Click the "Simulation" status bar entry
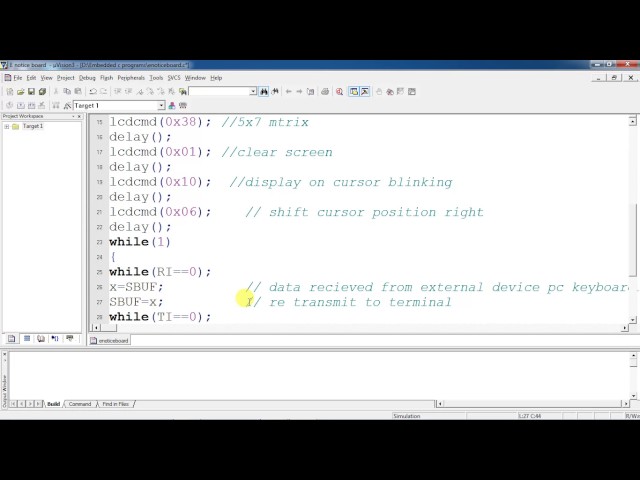Viewport: 640px width, 480px height. click(x=407, y=416)
